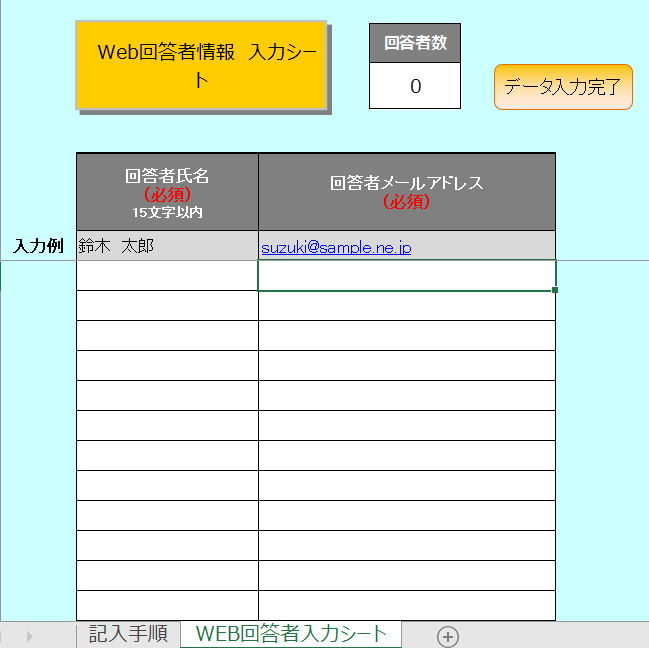Viewport: 649px width, 648px height.
Task: Click the bottom-most visible email address cell
Action: [x=406, y=605]
